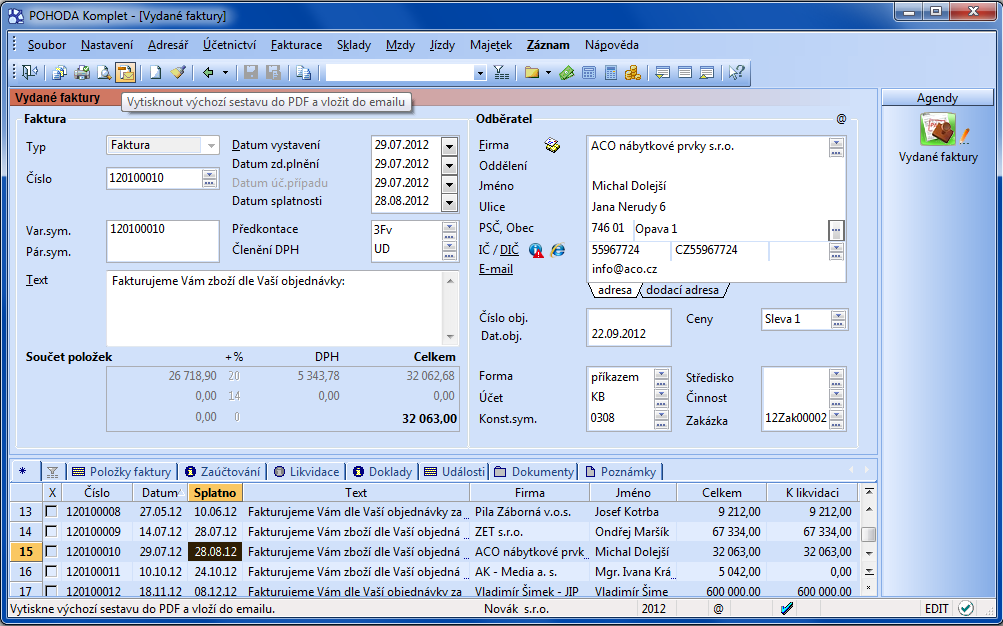Tick checkbox for invoice 120100011
1003x626 pixels.
pos(51,571)
